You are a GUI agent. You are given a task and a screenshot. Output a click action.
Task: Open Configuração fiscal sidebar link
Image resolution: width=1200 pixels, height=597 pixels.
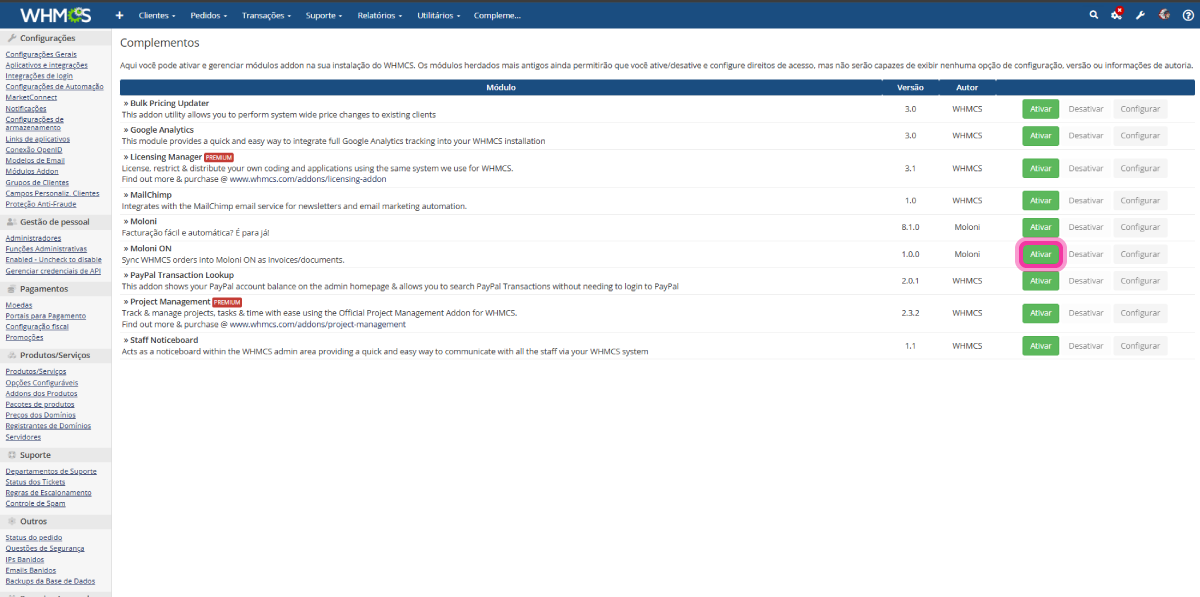[37, 327]
